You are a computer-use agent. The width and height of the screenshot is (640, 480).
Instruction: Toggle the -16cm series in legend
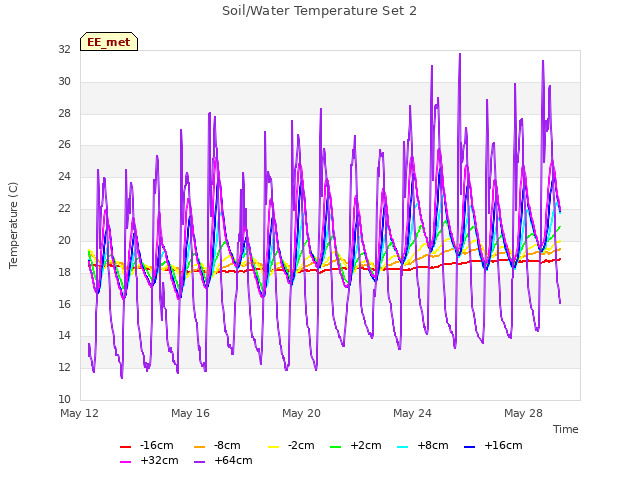[x=147, y=445]
